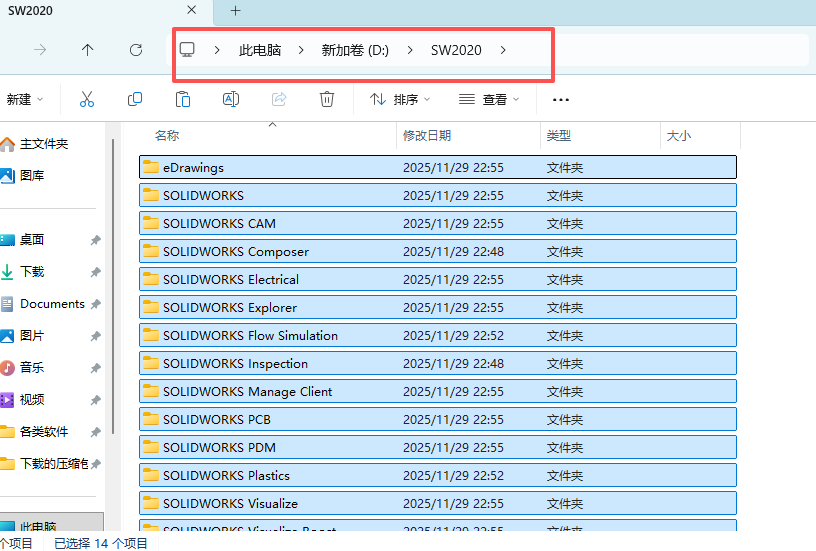The image size is (816, 551).
Task: Open 下载 in sidebar
Action: [x=32, y=272]
